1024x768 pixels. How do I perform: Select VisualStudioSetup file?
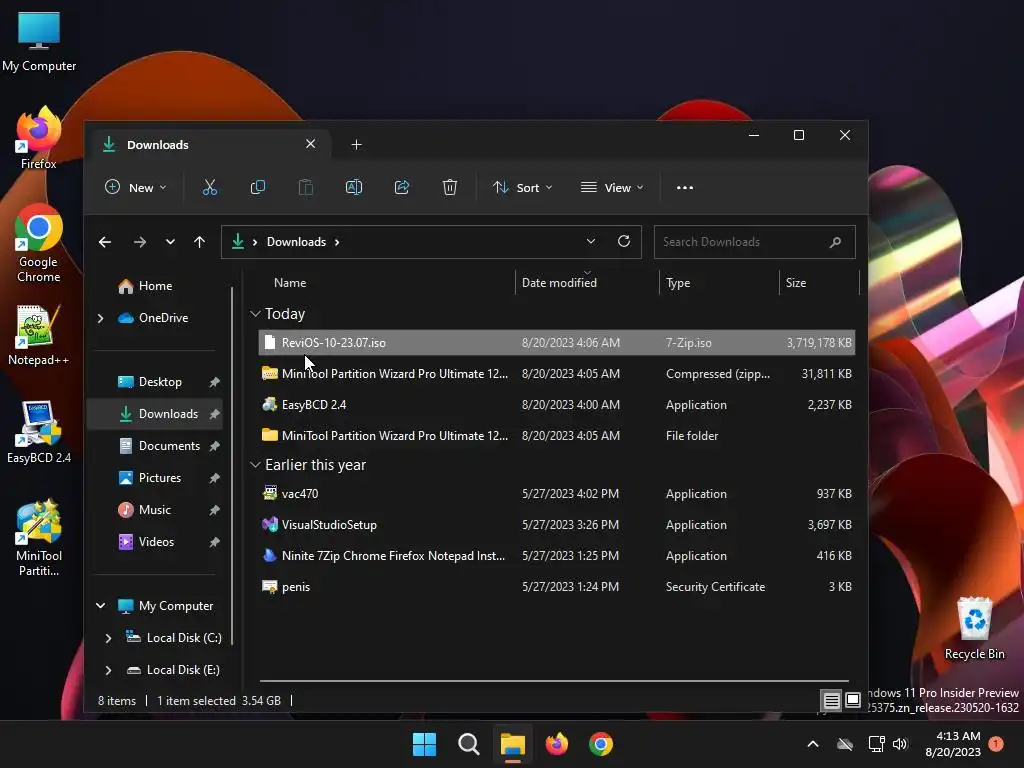pyautogui.click(x=556, y=525)
